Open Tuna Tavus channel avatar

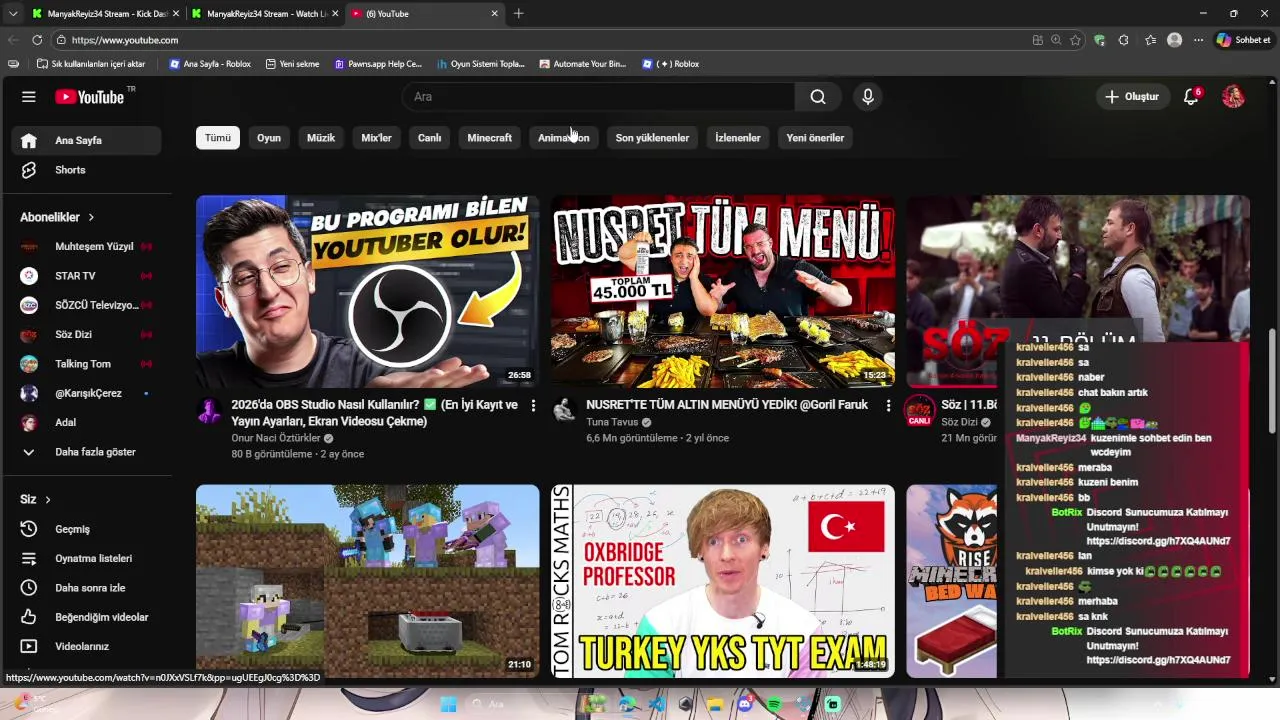(564, 410)
